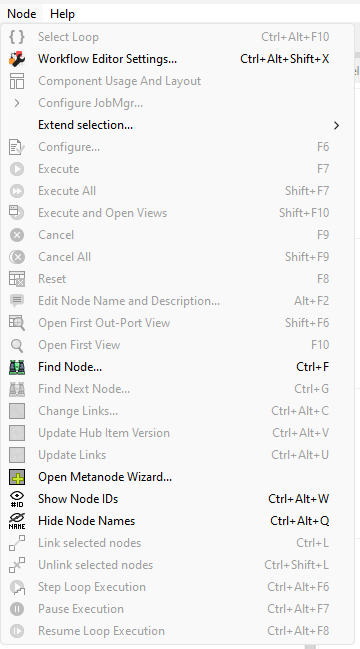The width and height of the screenshot is (360, 649).
Task: Expand the Configure JobMgr chevron
Action: (17, 103)
